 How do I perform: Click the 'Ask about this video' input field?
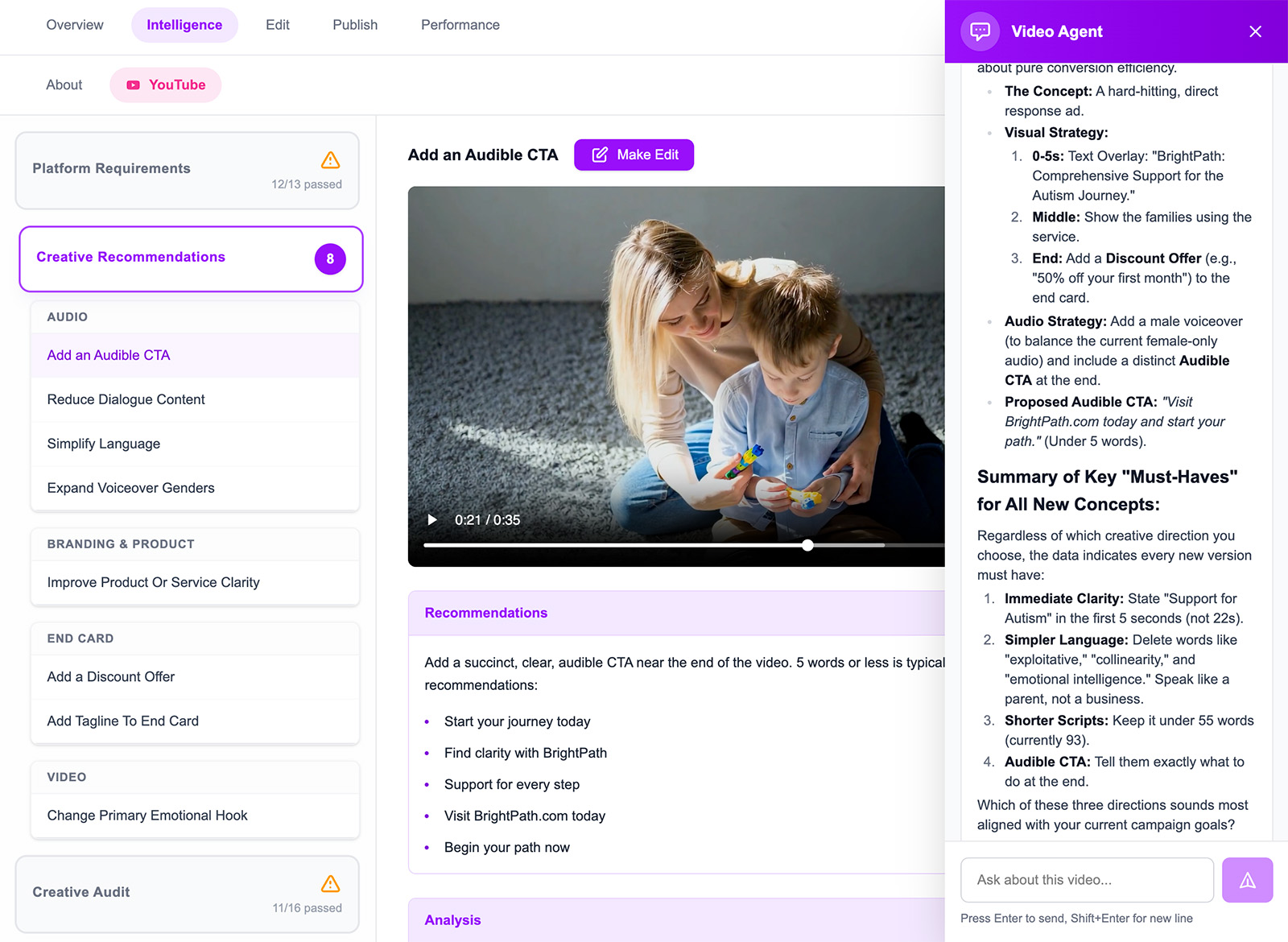[x=1086, y=880]
